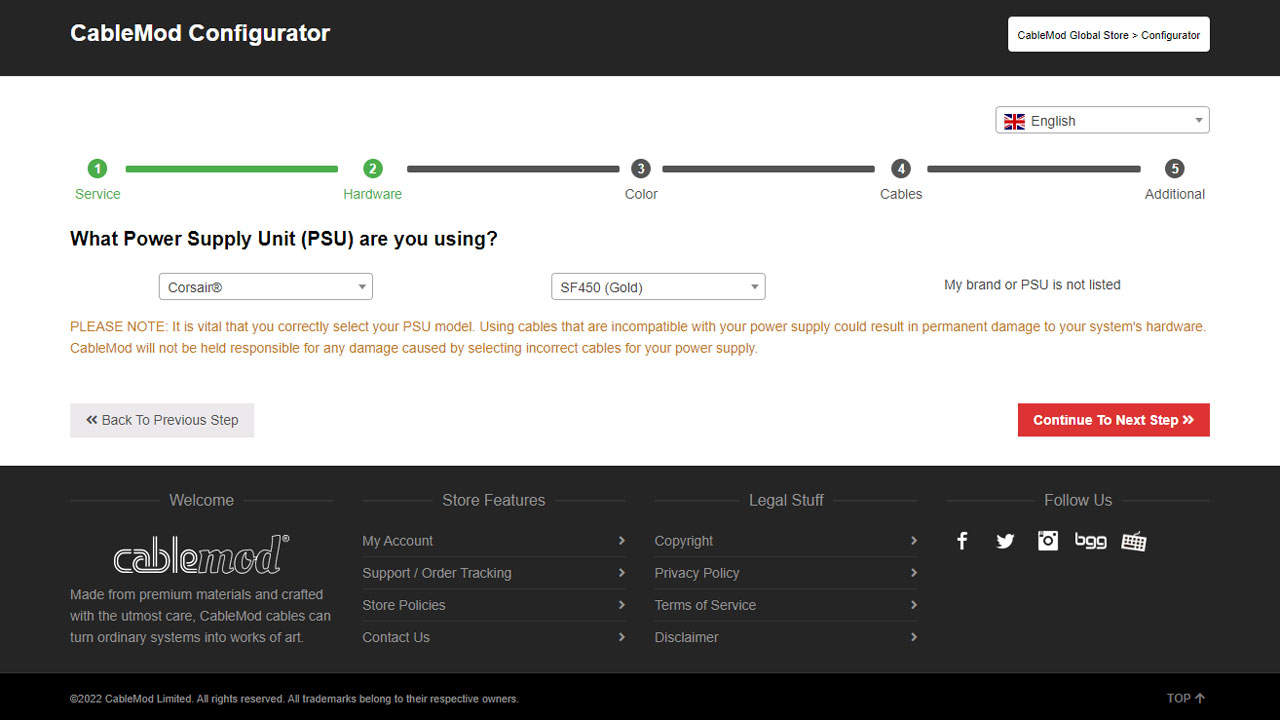Go to the Additional step label
The height and width of the screenshot is (720, 1280).
1175,194
